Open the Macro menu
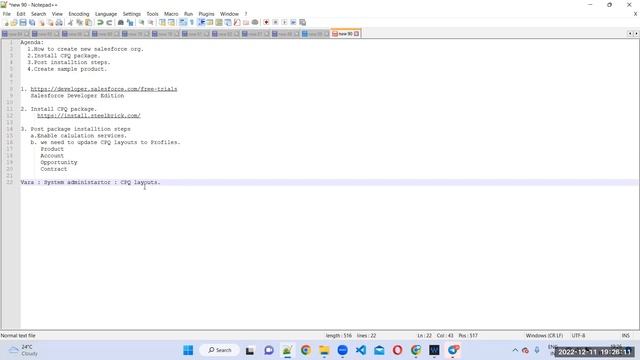 (x=171, y=14)
